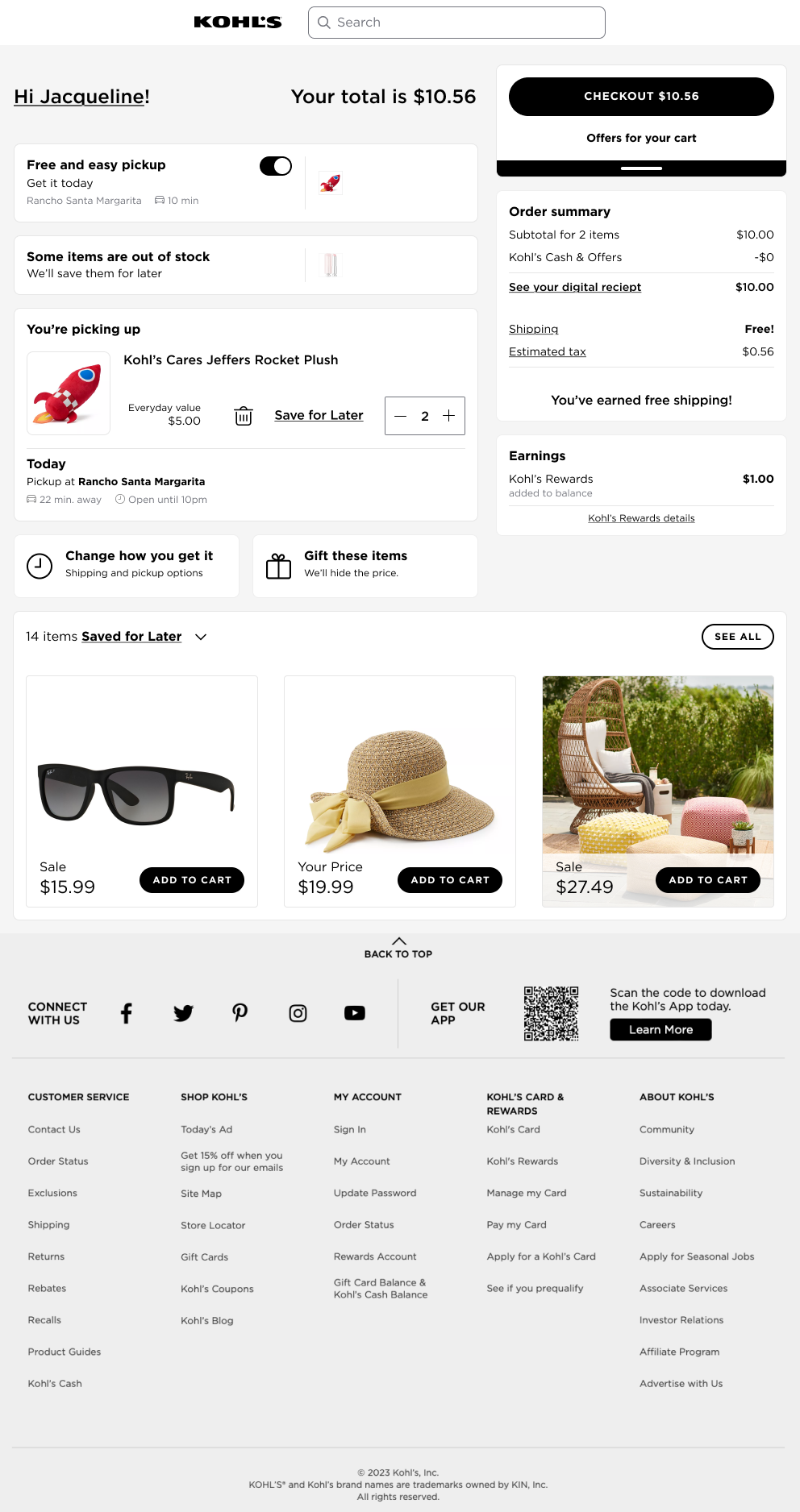Open Order Status under Customer Service
Viewport: 800px width, 1512px height.
[58, 1161]
